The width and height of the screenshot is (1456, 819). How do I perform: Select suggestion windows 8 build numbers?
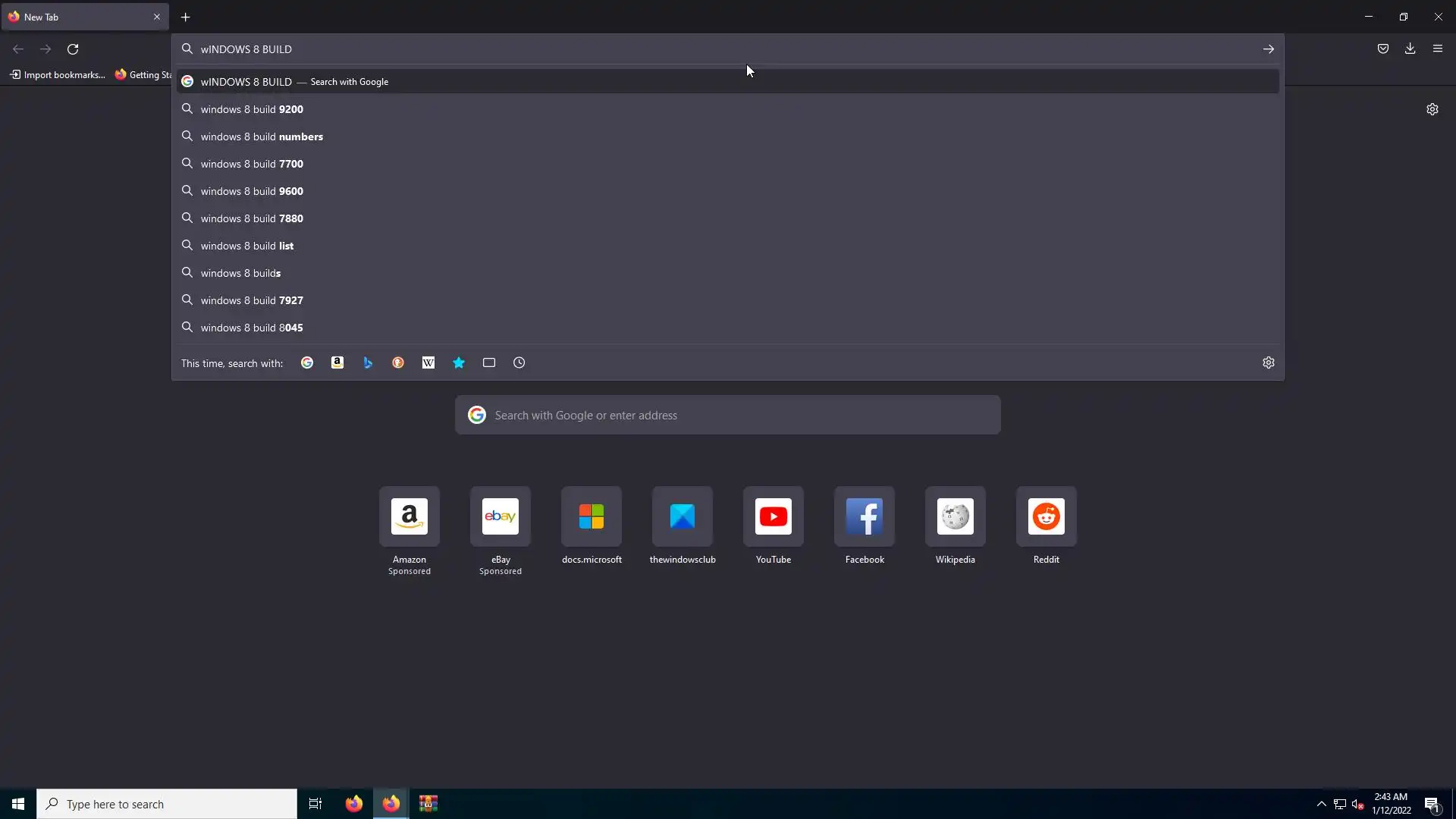[262, 136]
